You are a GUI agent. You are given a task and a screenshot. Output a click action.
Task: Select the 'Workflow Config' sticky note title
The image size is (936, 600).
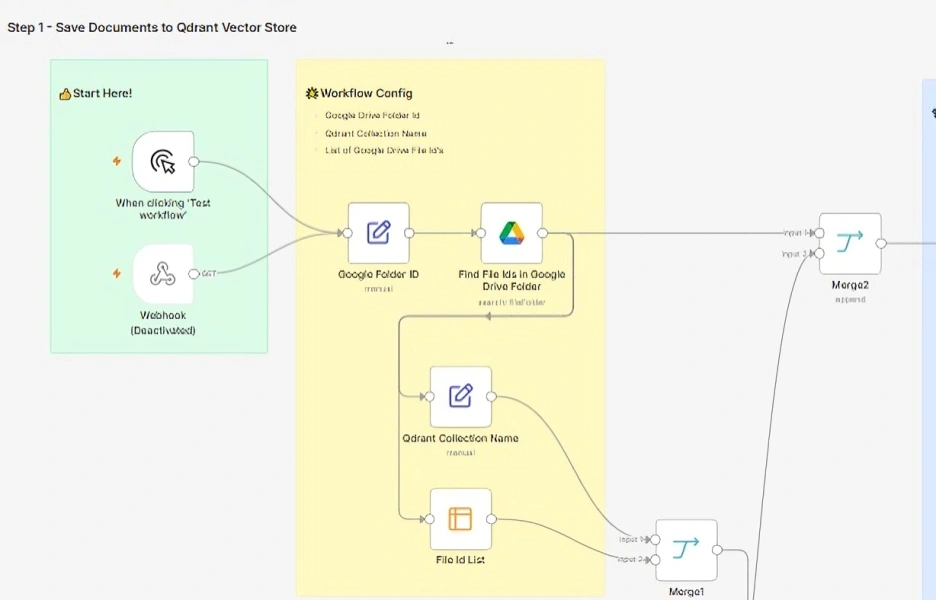click(x=366, y=93)
